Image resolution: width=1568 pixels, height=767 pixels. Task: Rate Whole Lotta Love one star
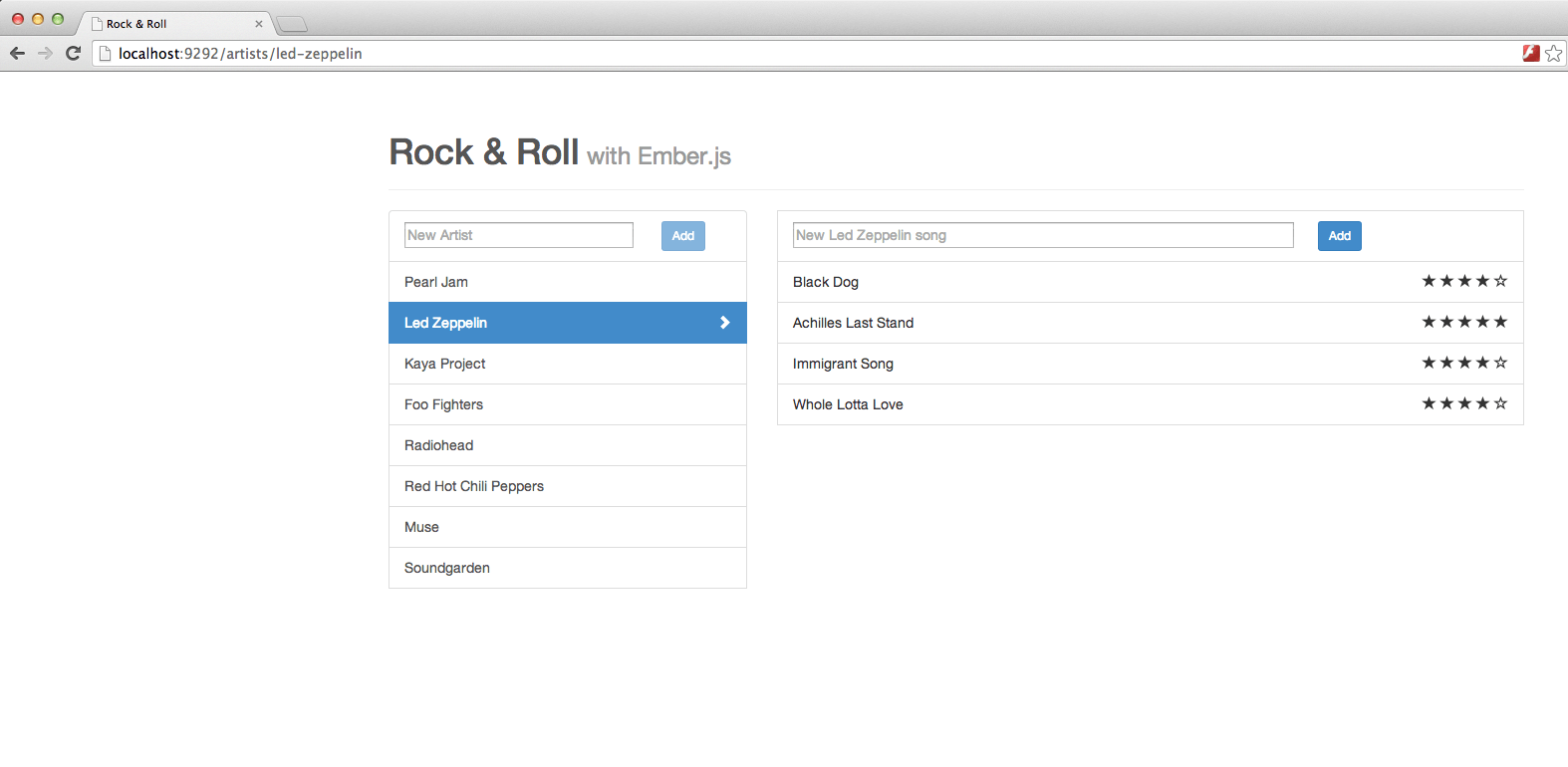(1429, 403)
